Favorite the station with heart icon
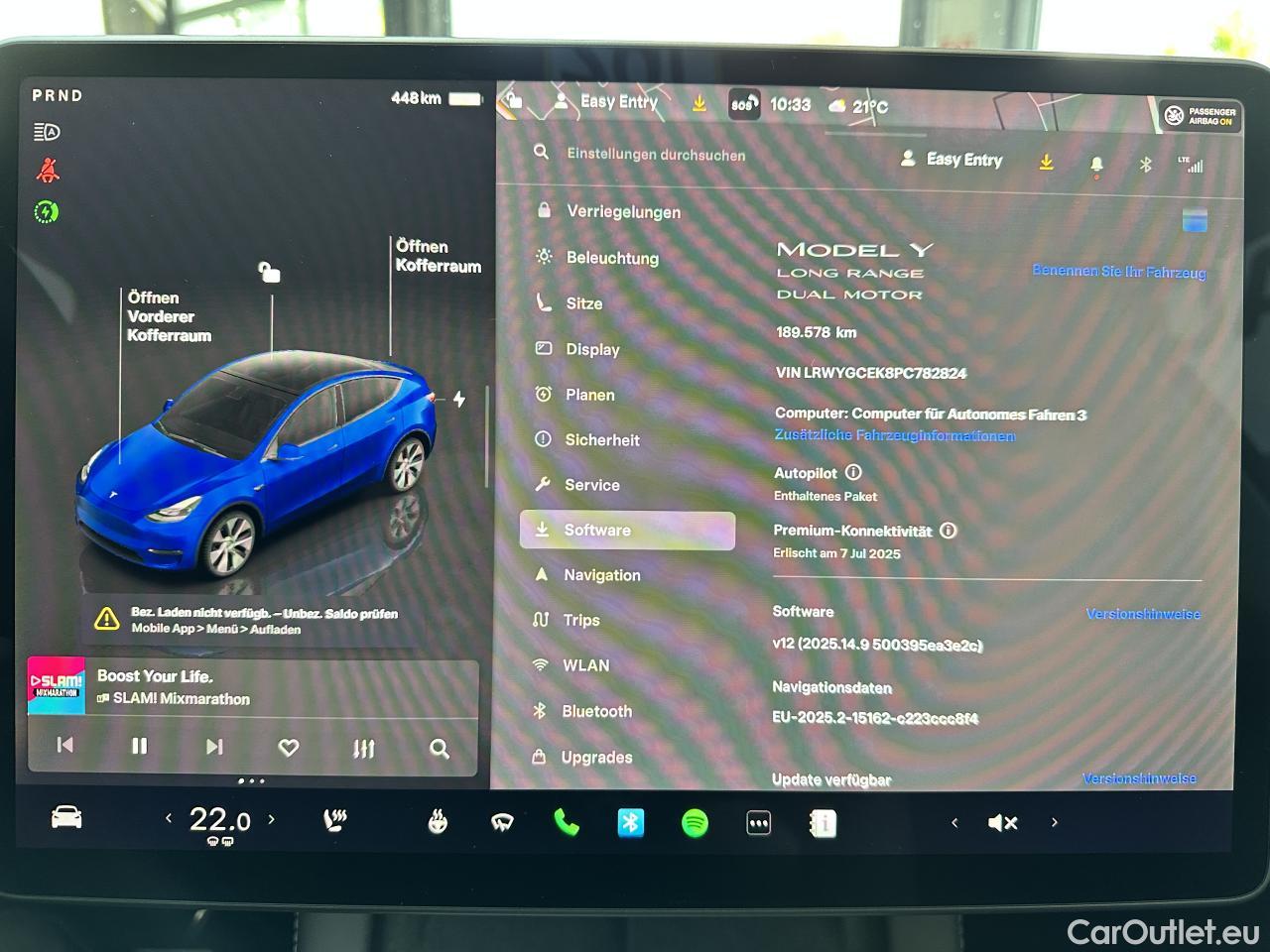1270x952 pixels. 289,748
